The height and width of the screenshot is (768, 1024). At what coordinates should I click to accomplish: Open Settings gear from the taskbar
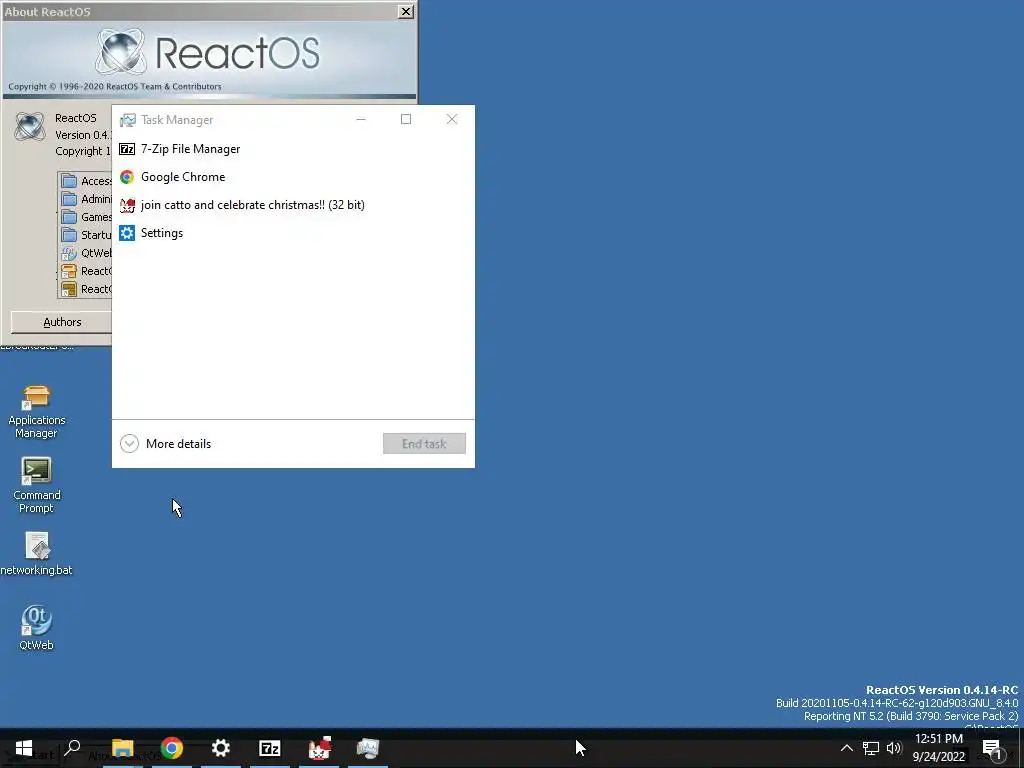click(221, 748)
